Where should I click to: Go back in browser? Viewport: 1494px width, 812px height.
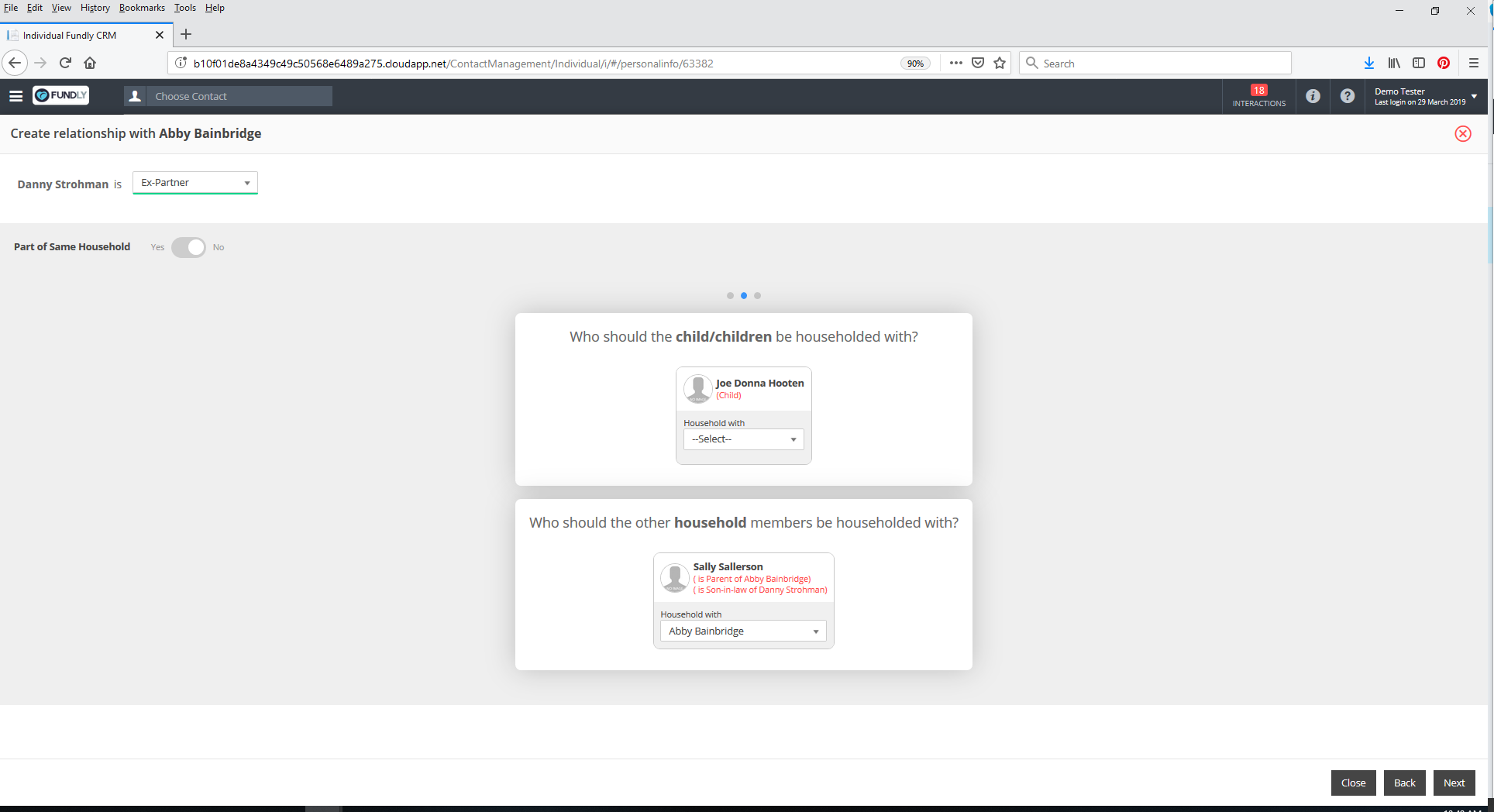(x=15, y=63)
